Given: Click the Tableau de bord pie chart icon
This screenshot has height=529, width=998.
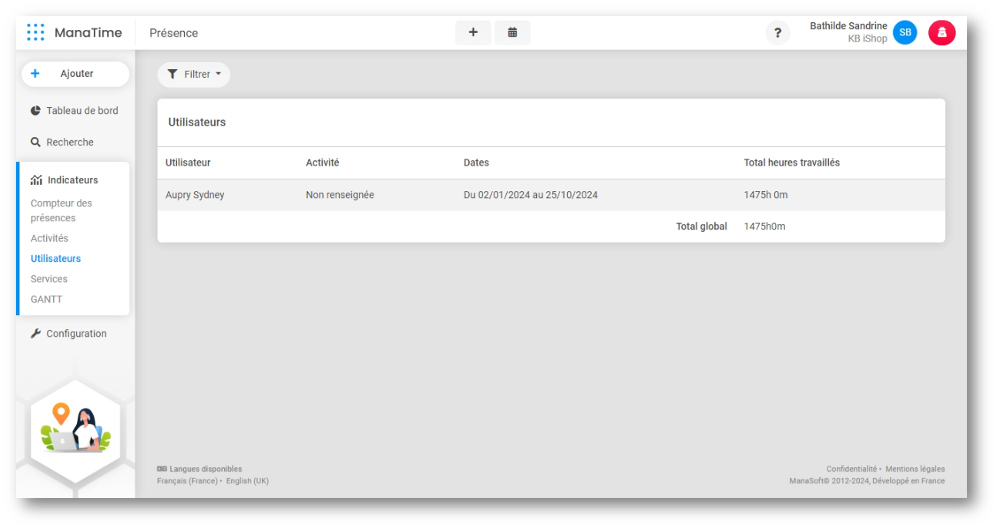Looking at the screenshot, I should 36,111.
